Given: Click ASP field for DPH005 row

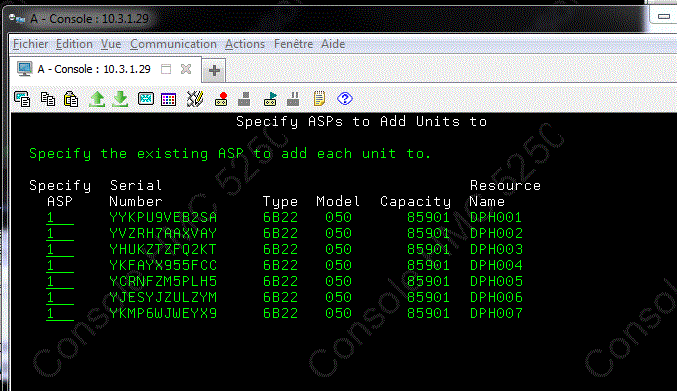Looking at the screenshot, I should 60,281.
